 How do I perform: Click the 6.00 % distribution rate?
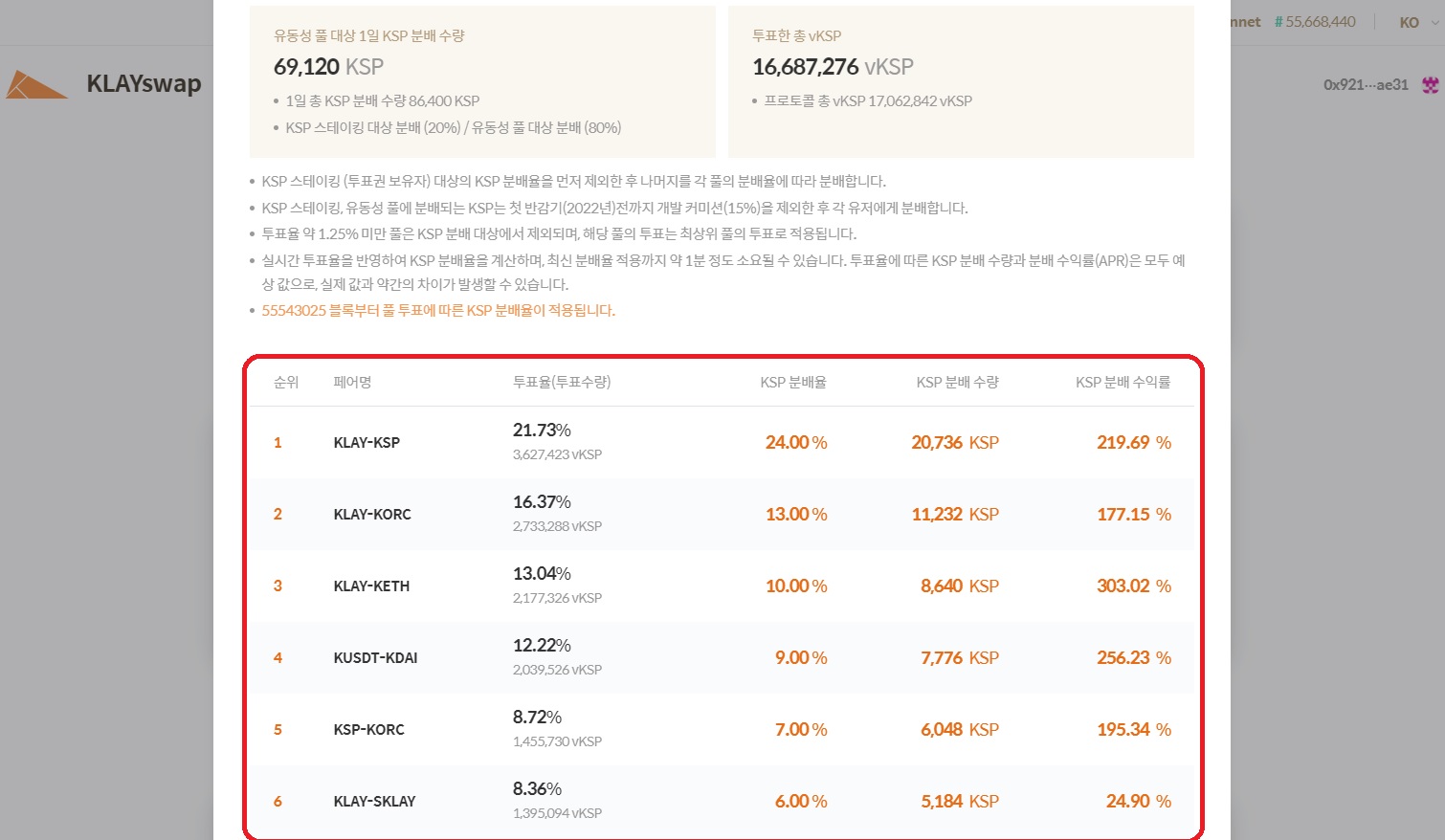click(801, 802)
